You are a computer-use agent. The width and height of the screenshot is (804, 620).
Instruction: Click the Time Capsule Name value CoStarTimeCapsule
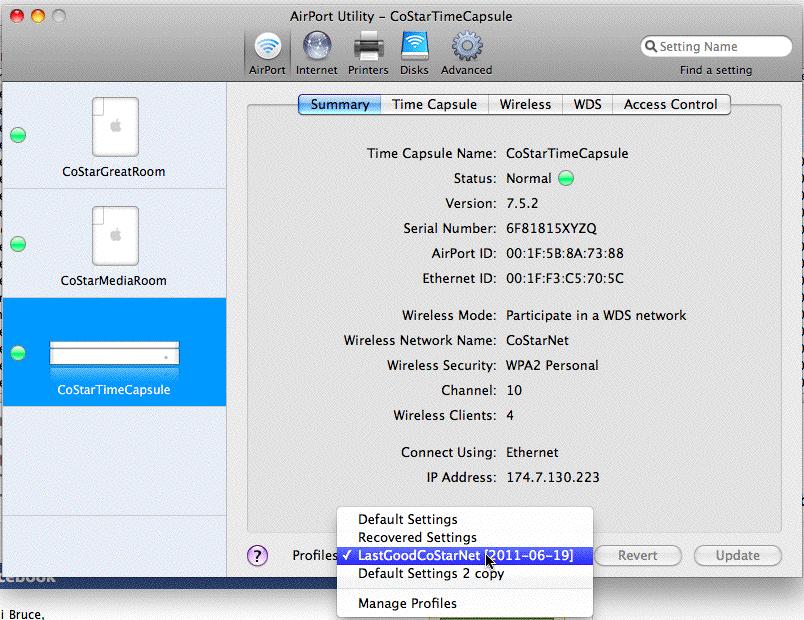coord(567,153)
